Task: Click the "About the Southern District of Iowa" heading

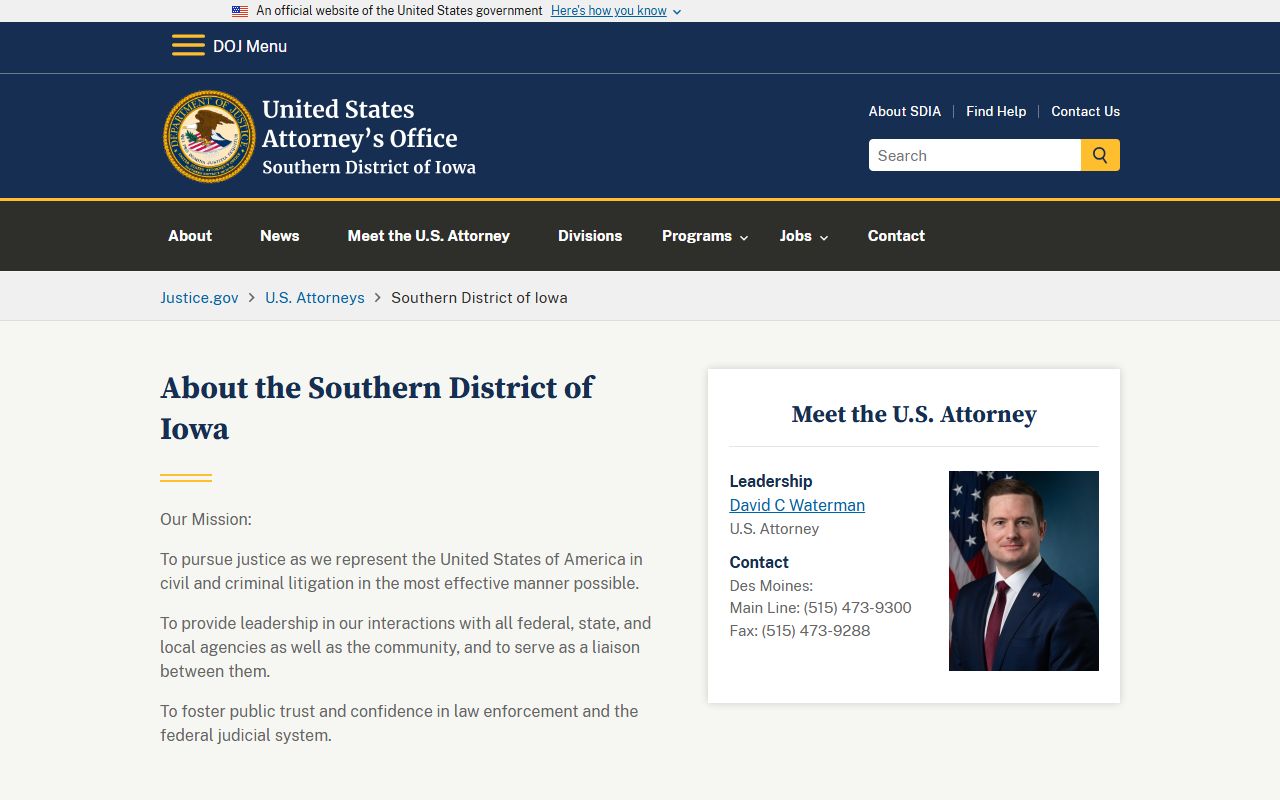Action: click(377, 408)
